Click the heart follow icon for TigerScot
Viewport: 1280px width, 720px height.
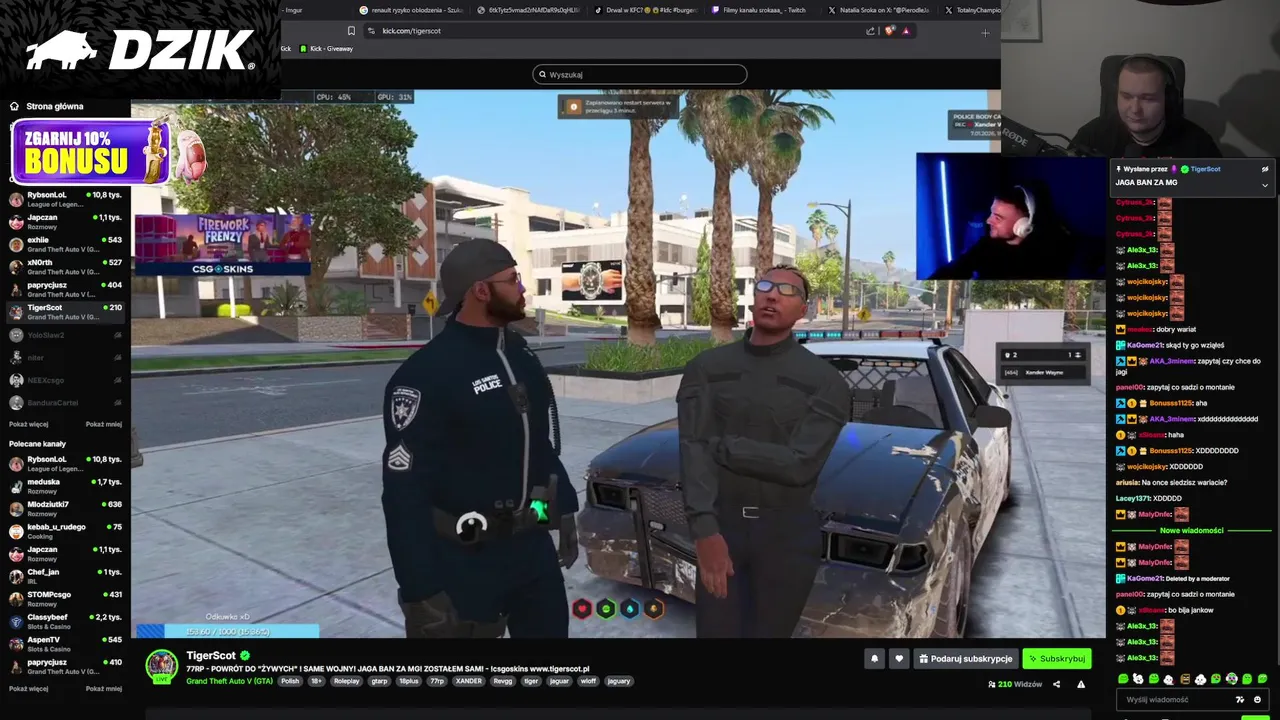pos(899,658)
